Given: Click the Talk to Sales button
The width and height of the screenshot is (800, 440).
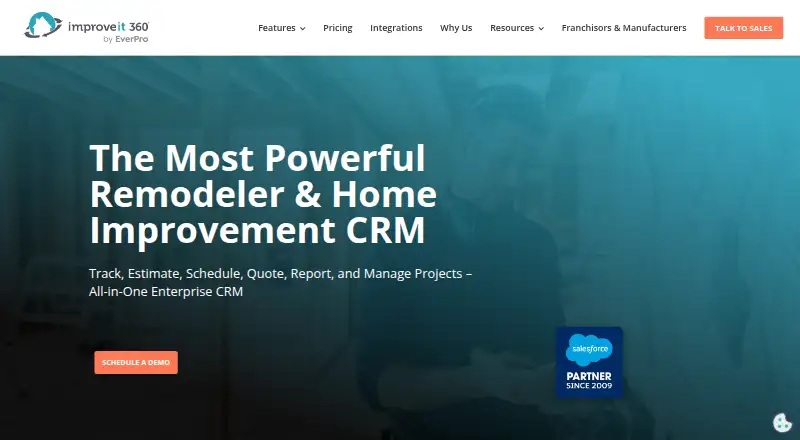Looking at the screenshot, I should tap(743, 28).
